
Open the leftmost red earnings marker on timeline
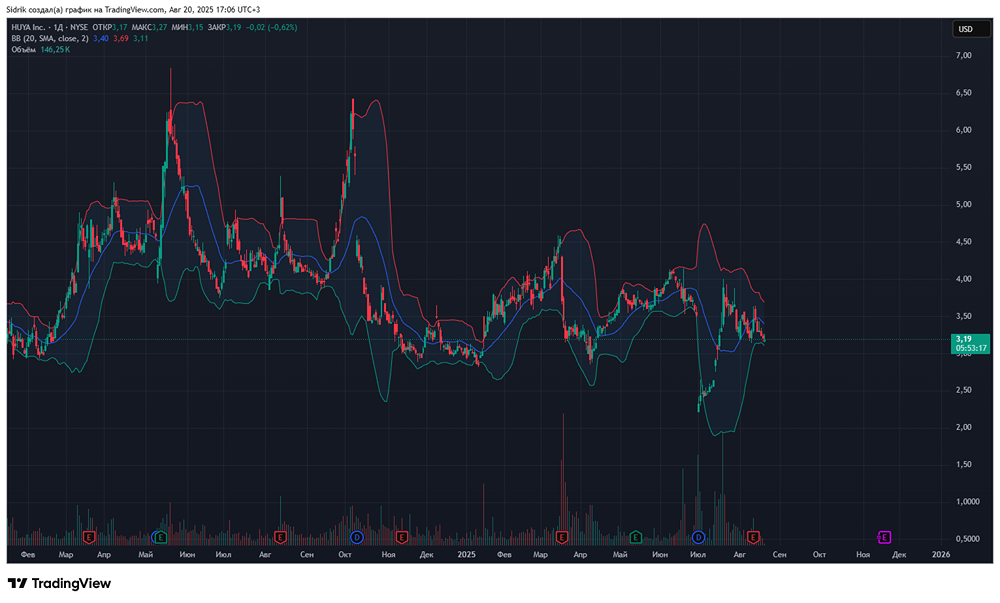(x=89, y=537)
